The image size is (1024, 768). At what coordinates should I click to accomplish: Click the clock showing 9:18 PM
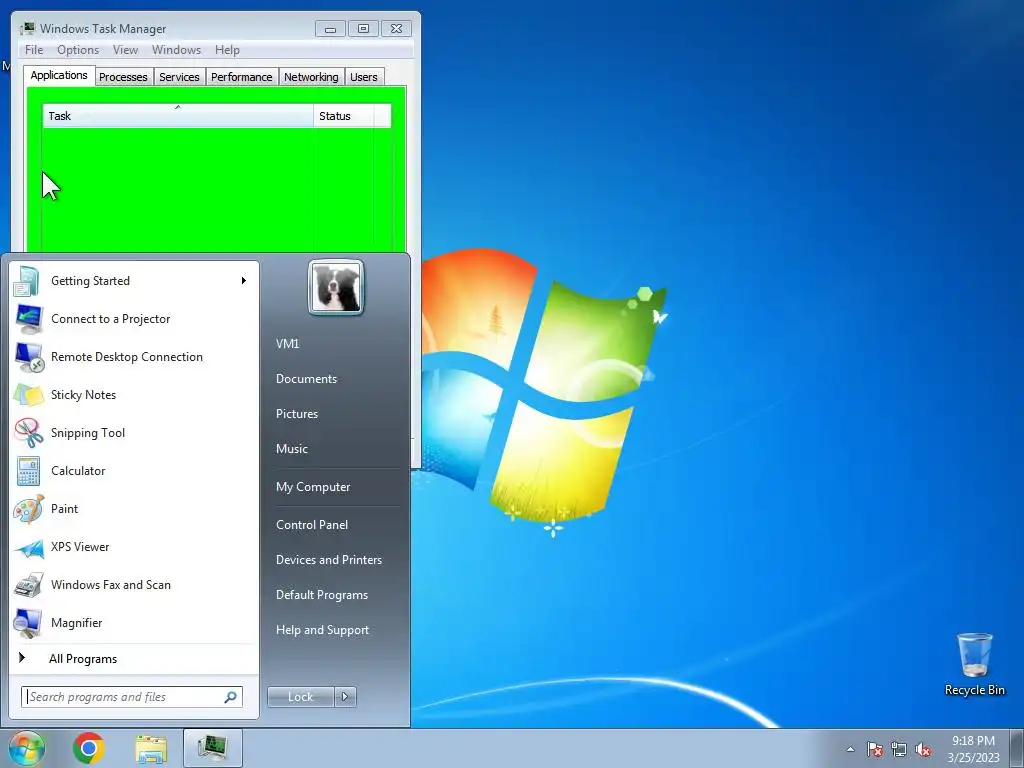(973, 749)
